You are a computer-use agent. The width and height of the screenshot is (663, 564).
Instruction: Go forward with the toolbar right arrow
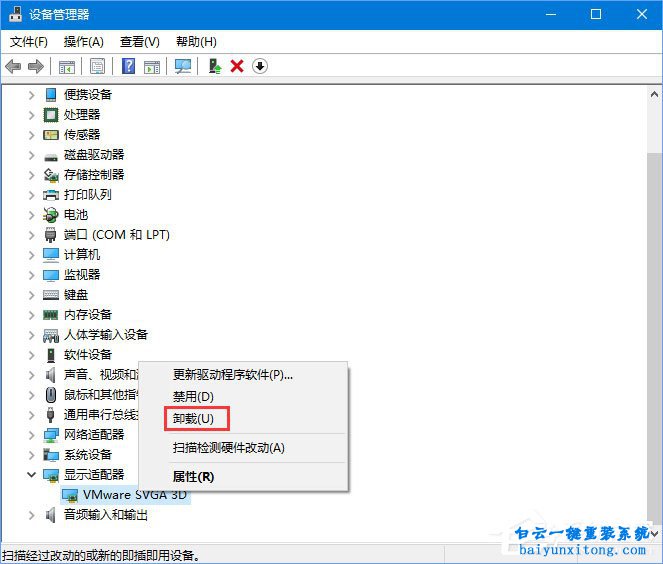[x=36, y=66]
